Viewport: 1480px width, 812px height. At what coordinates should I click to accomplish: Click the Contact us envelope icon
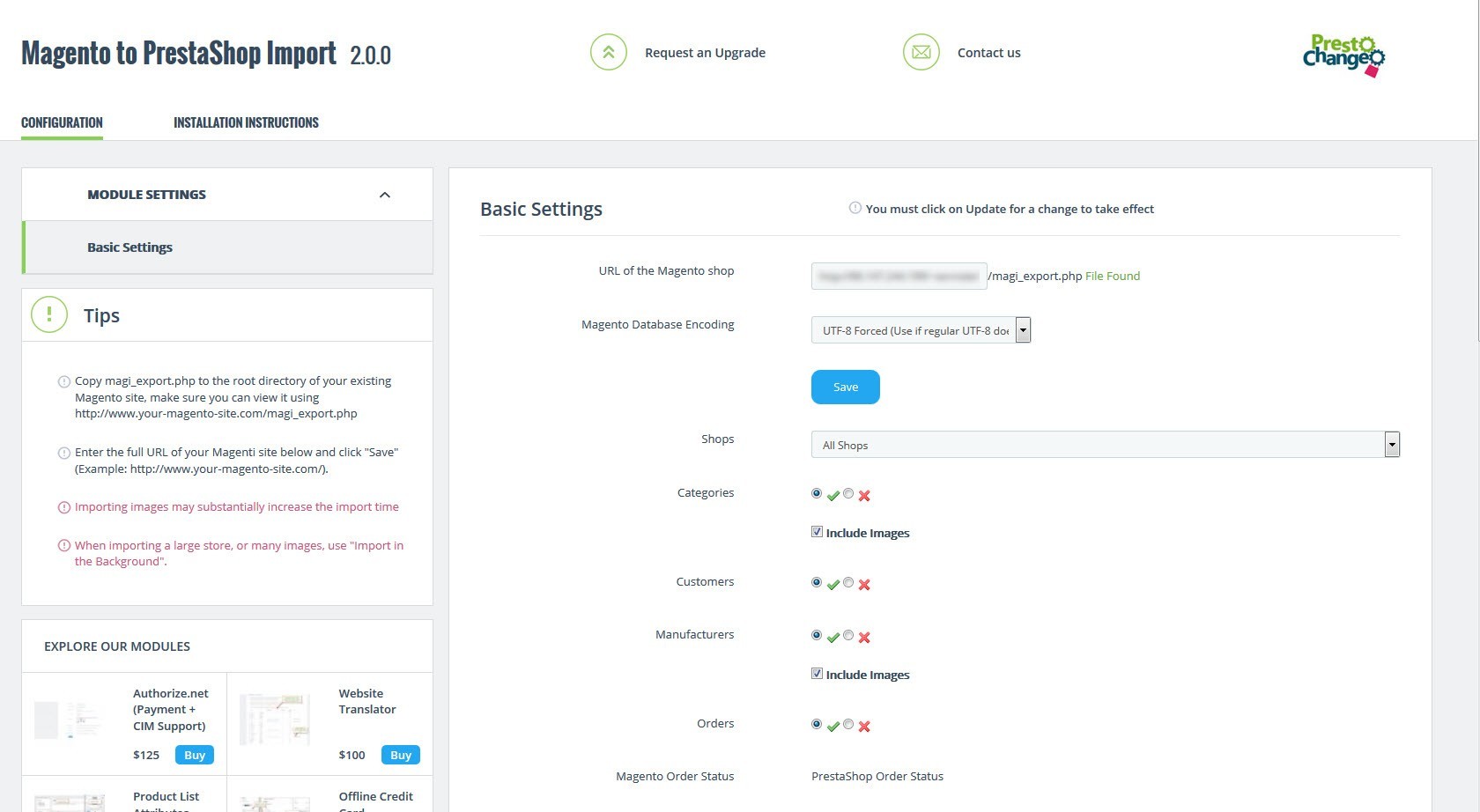coord(921,52)
